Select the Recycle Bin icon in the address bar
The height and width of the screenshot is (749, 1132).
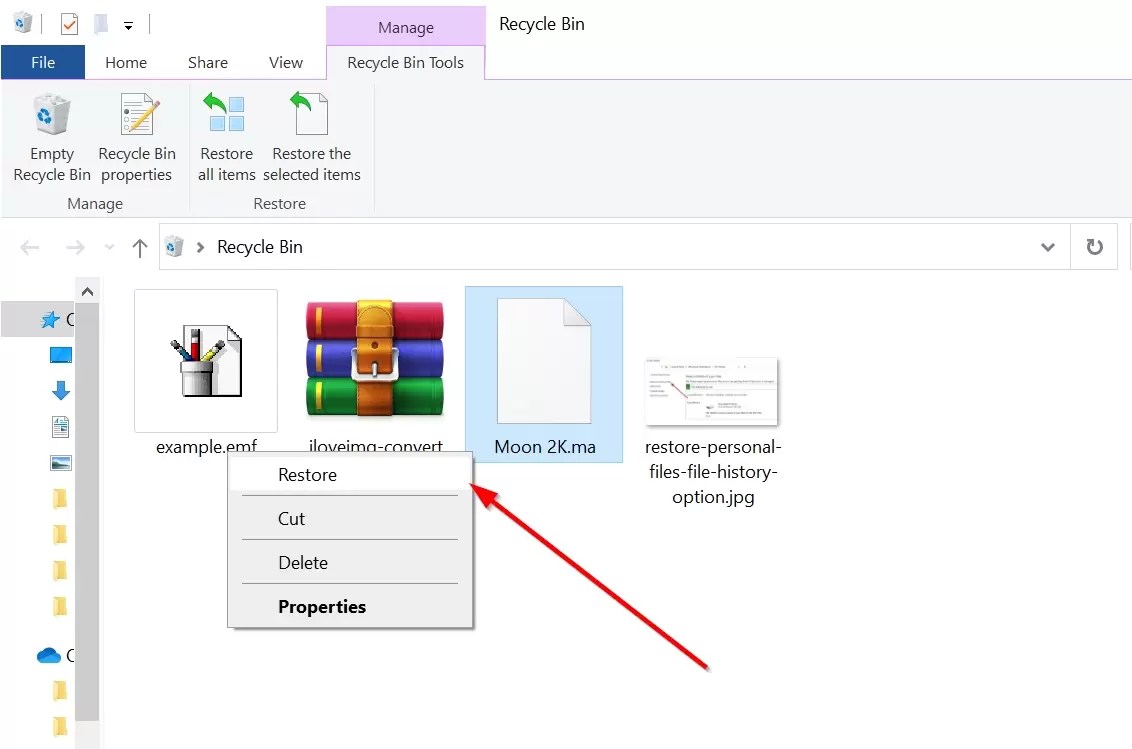[x=174, y=246]
